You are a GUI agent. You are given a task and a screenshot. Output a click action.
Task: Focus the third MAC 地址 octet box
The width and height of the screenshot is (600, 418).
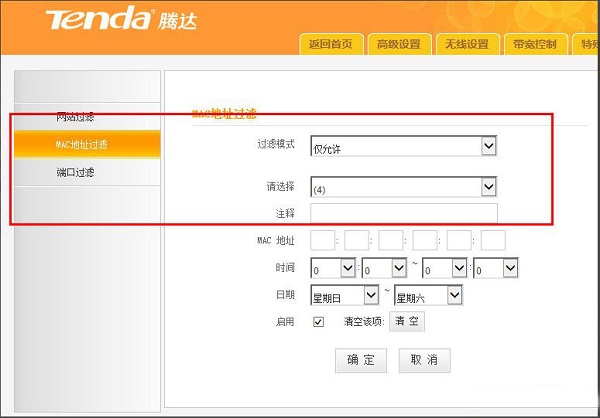pyautogui.click(x=391, y=240)
